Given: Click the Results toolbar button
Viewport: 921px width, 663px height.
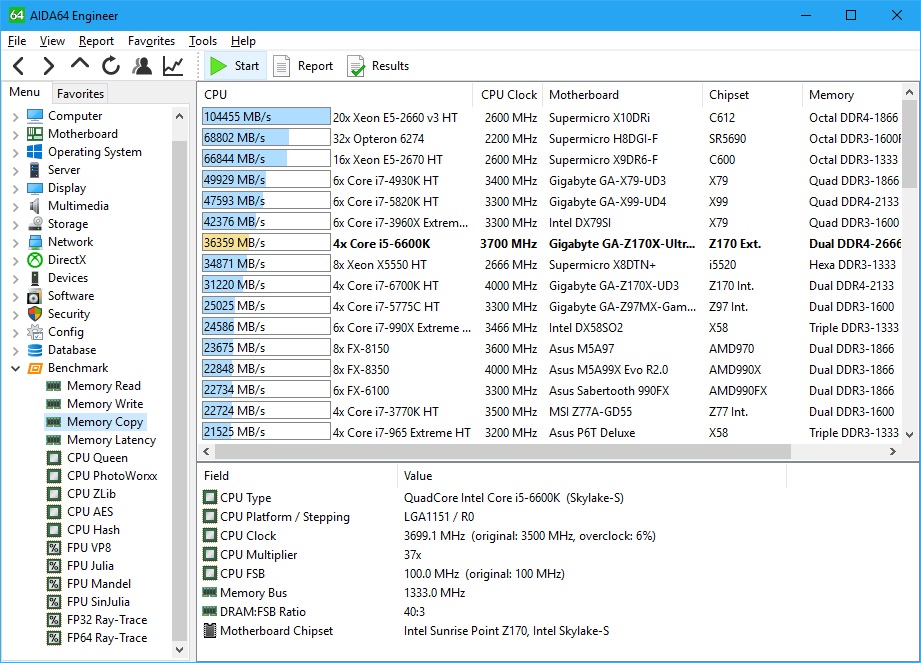Looking at the screenshot, I should coord(379,66).
